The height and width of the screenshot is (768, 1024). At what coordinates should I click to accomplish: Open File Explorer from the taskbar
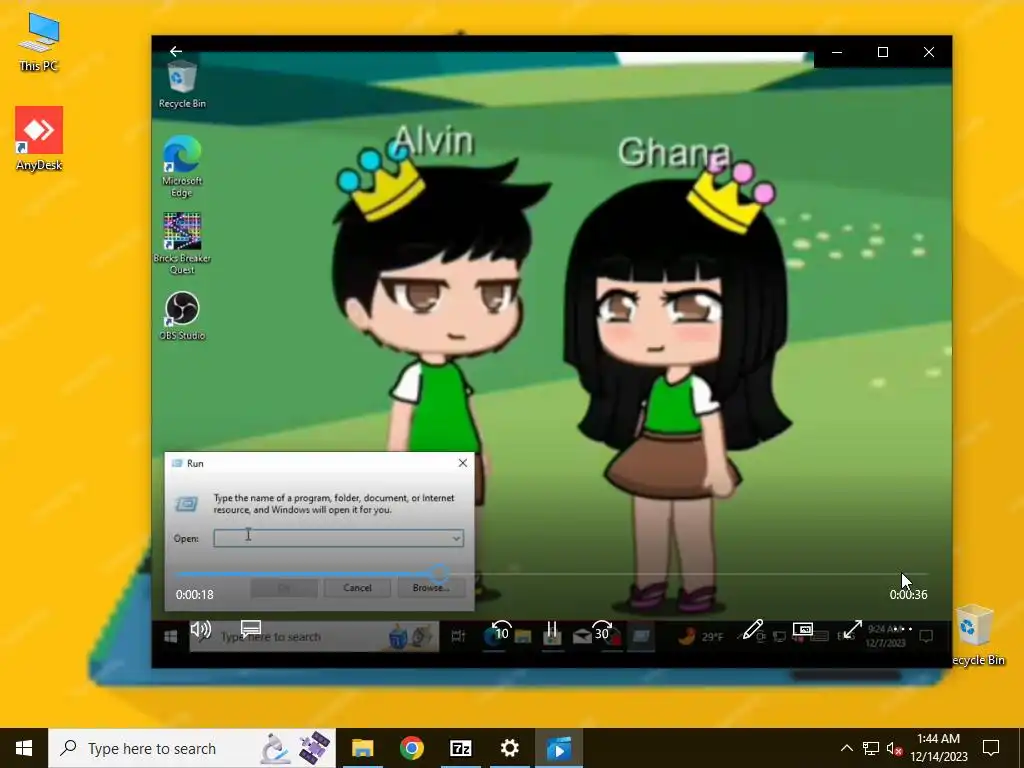pyautogui.click(x=362, y=748)
